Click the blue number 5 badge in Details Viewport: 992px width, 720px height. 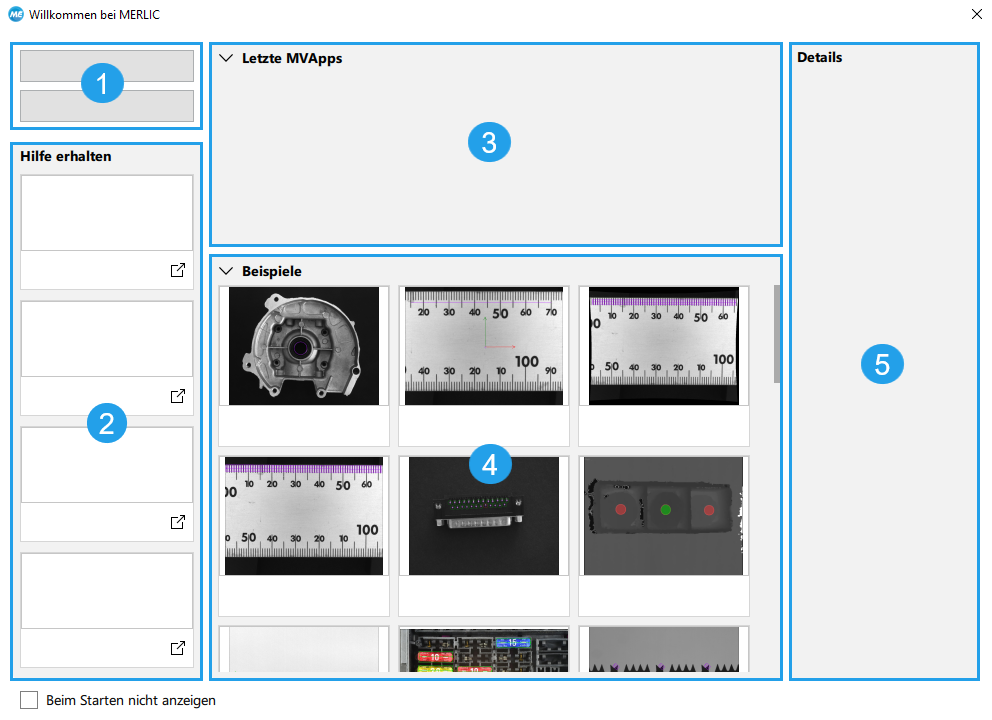coord(882,365)
